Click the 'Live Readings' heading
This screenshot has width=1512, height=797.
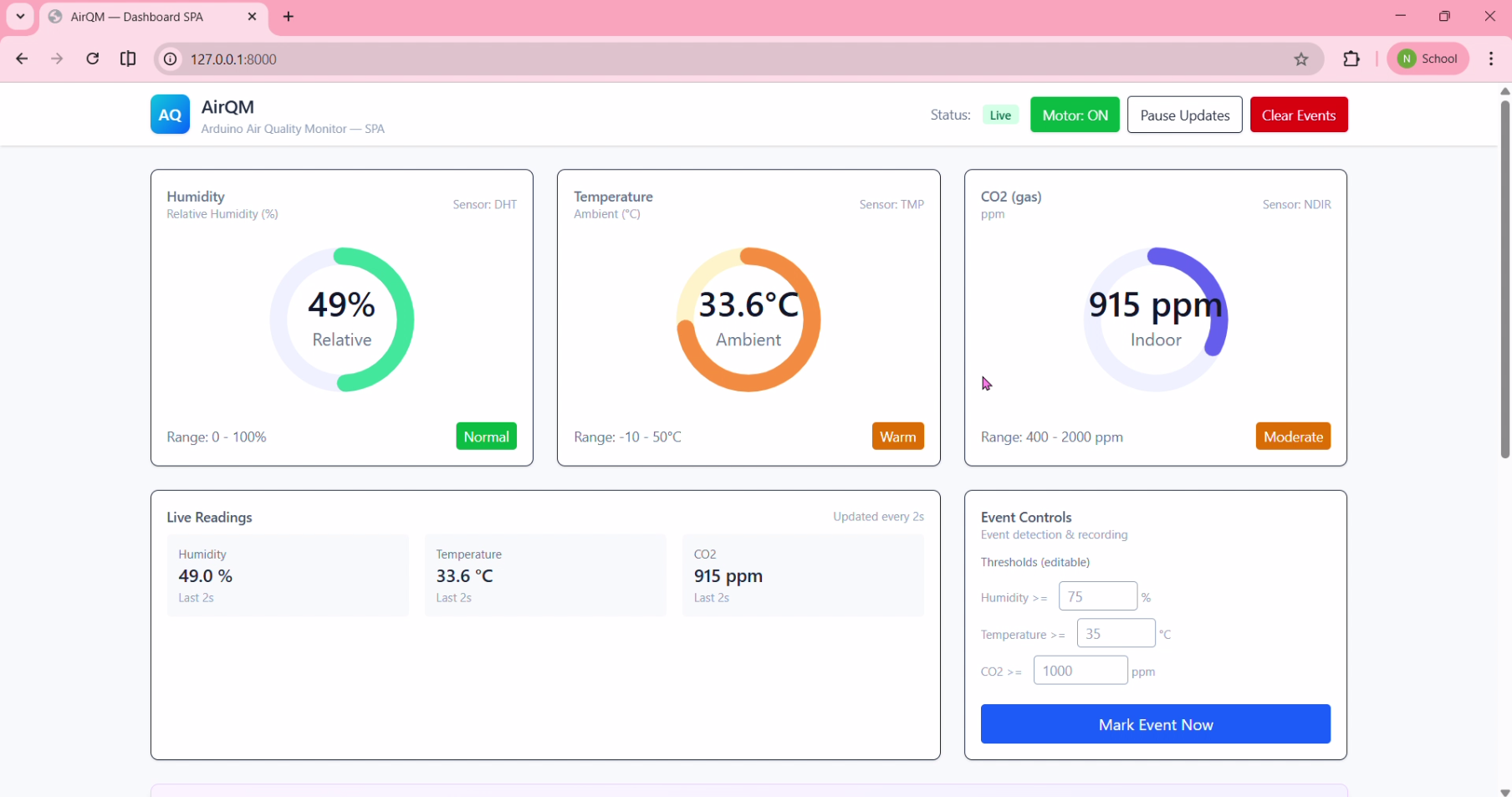tap(209, 517)
